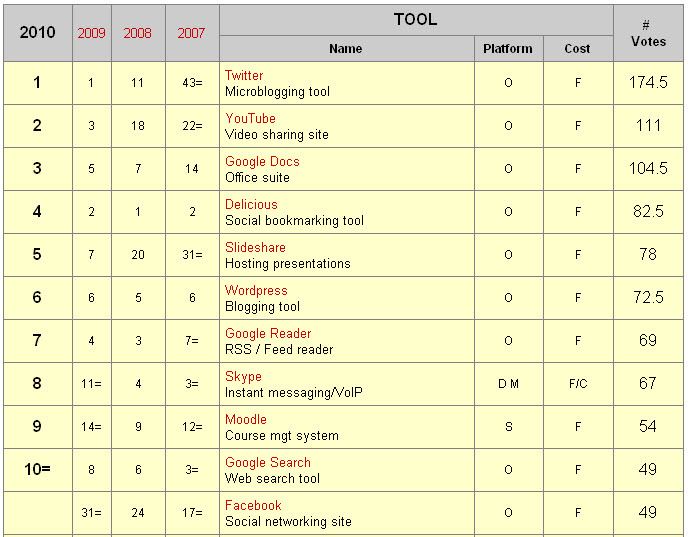Select the 43= cell in Twitter row
The width and height of the screenshot is (688, 537).
click(192, 82)
